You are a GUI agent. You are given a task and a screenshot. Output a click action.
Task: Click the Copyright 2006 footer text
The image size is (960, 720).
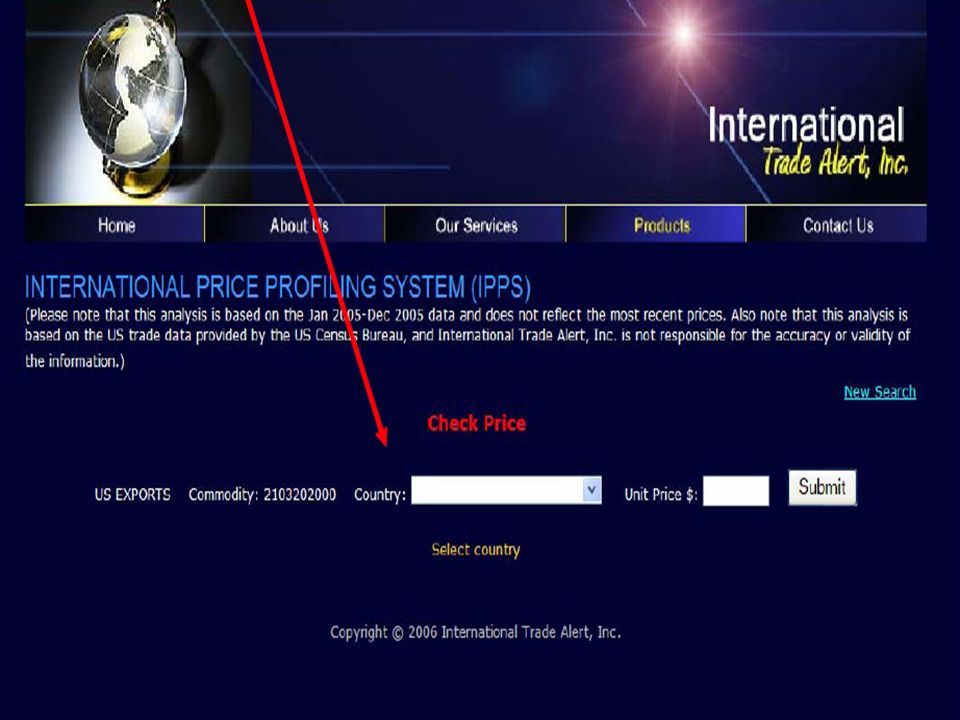pyautogui.click(x=475, y=632)
